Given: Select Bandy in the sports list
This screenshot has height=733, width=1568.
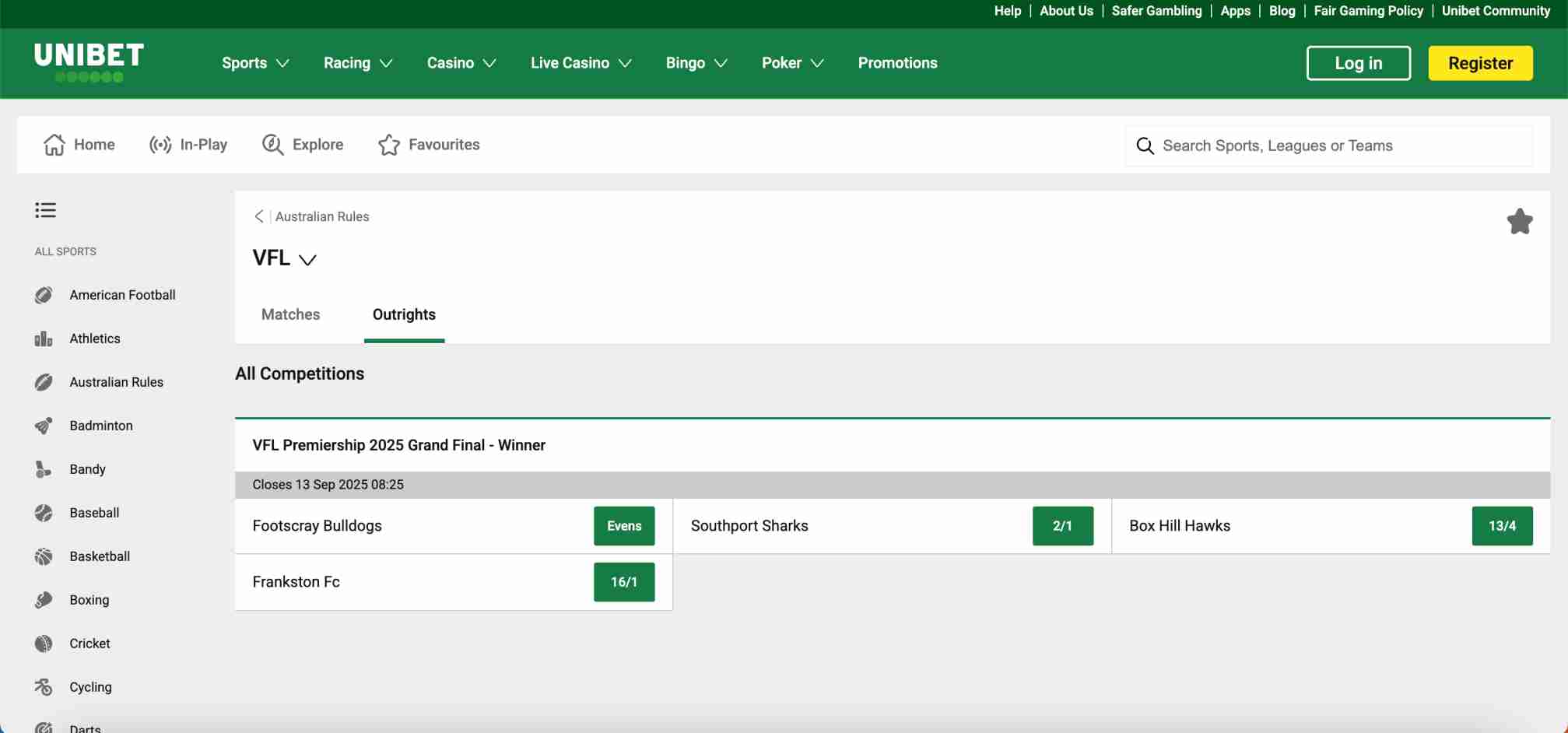Looking at the screenshot, I should click(x=87, y=469).
